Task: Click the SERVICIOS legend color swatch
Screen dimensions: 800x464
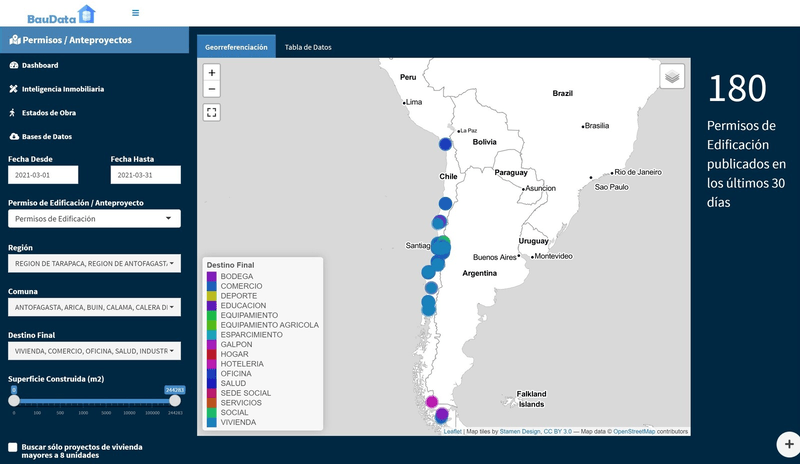Action: (x=211, y=402)
